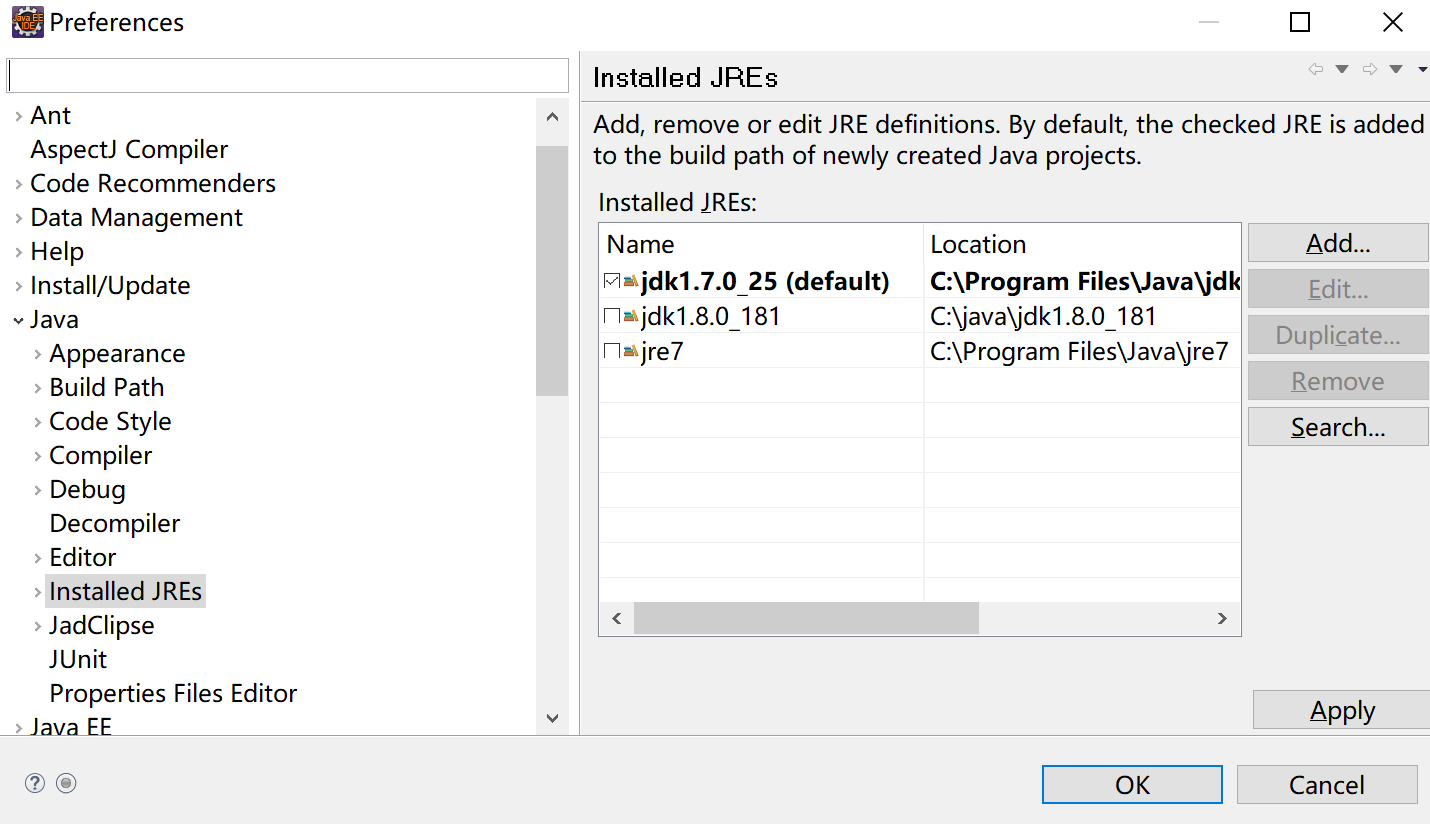Expand the Help tree node
Viewport: 1430px width, 824px height.
(18, 252)
